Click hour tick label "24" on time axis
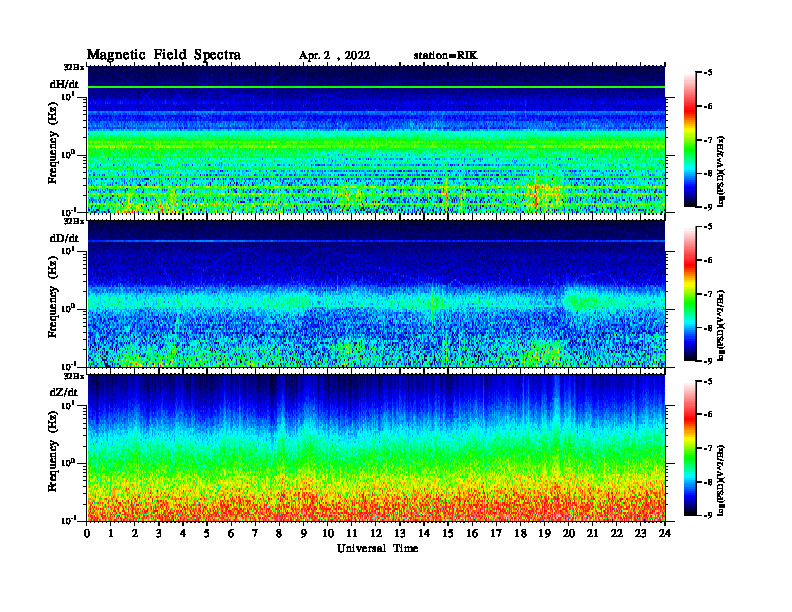Viewport: 792px width, 612px height. 665,533
